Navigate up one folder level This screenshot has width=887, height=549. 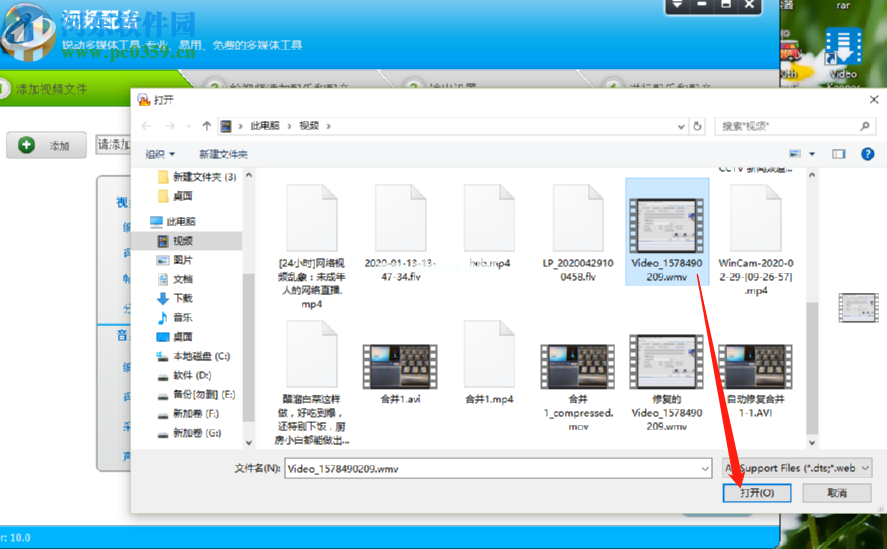206,126
